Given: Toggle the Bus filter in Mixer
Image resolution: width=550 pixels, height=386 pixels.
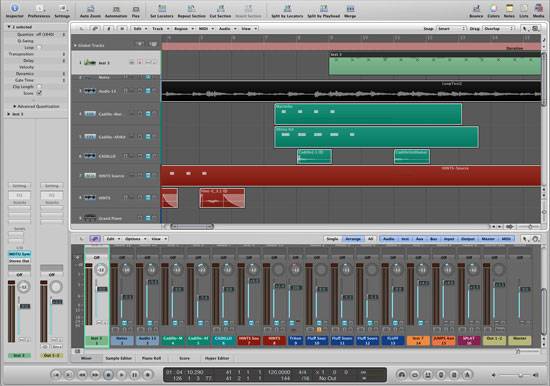Looking at the screenshot, I should click(x=434, y=239).
